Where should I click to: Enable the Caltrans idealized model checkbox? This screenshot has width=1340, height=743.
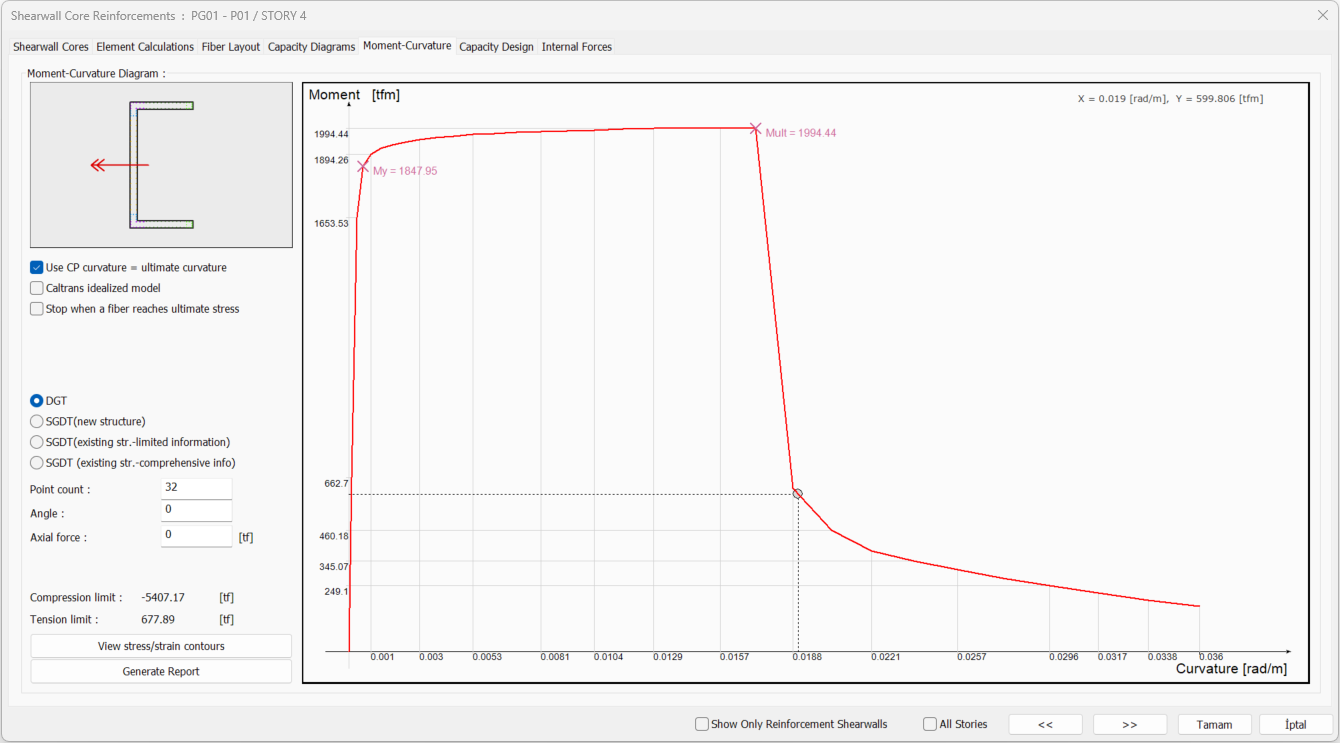37,288
